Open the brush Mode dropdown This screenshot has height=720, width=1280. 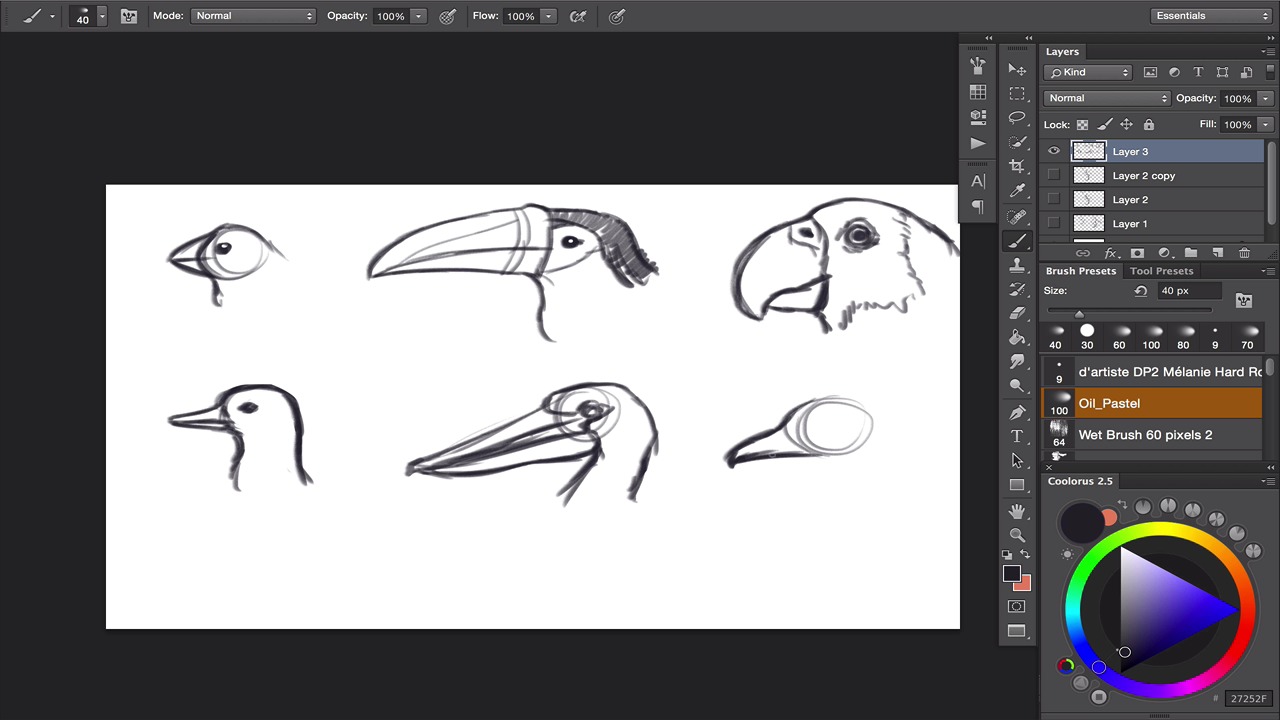click(253, 16)
